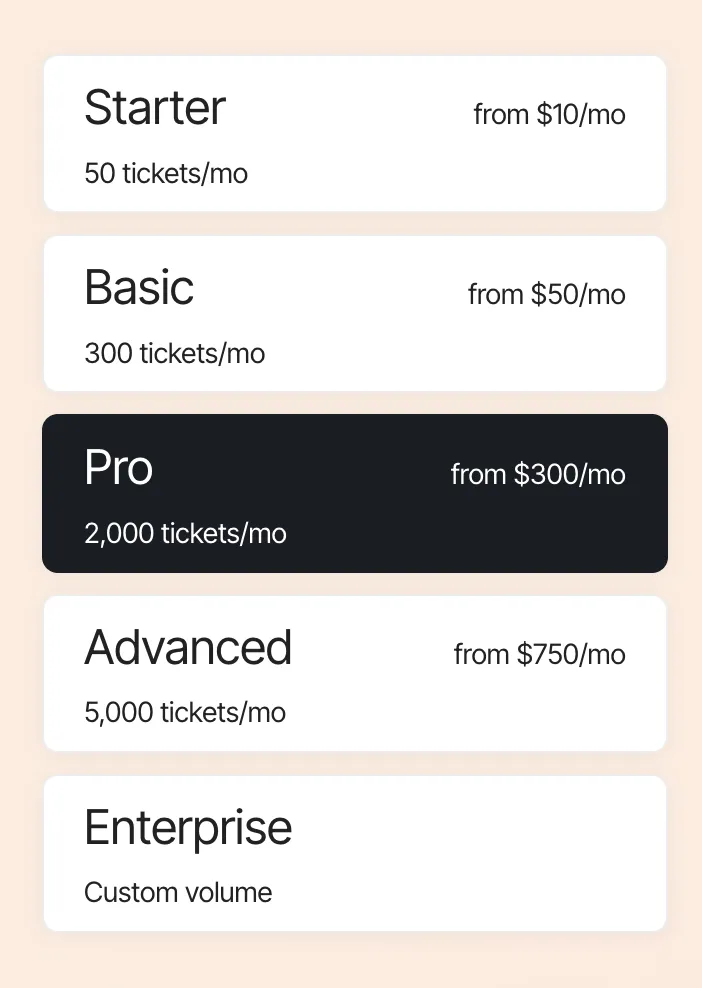Select the Starter plan card

pos(355,134)
